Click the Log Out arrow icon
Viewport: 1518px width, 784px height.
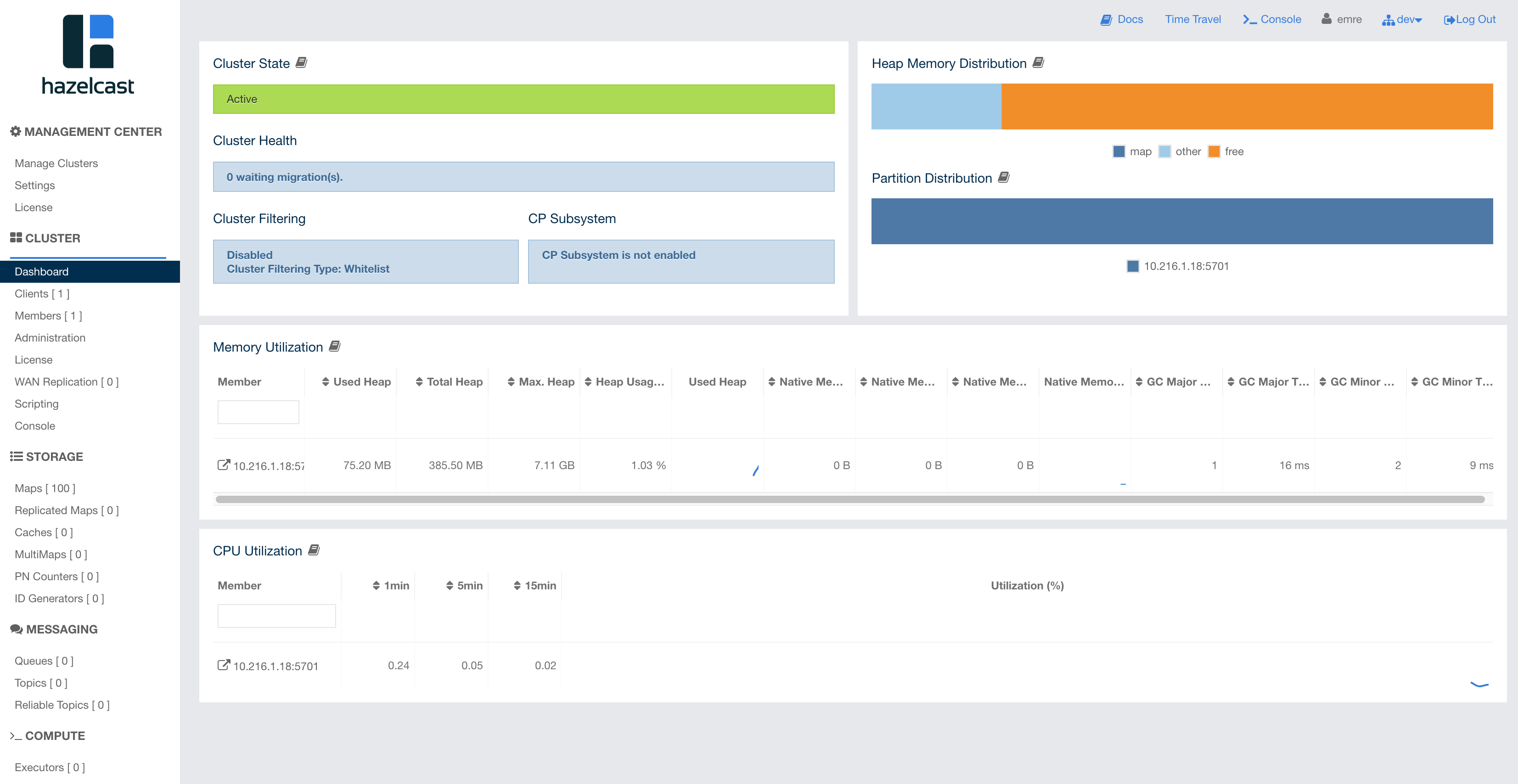click(x=1449, y=20)
